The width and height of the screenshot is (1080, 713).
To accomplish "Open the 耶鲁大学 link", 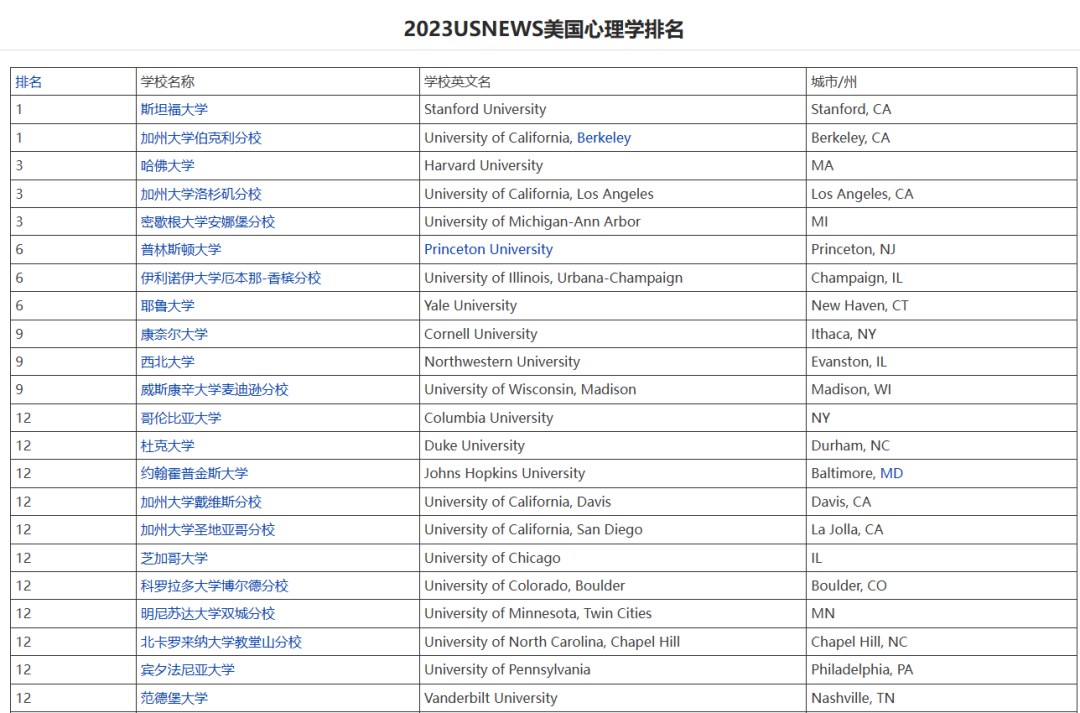I will [x=167, y=306].
